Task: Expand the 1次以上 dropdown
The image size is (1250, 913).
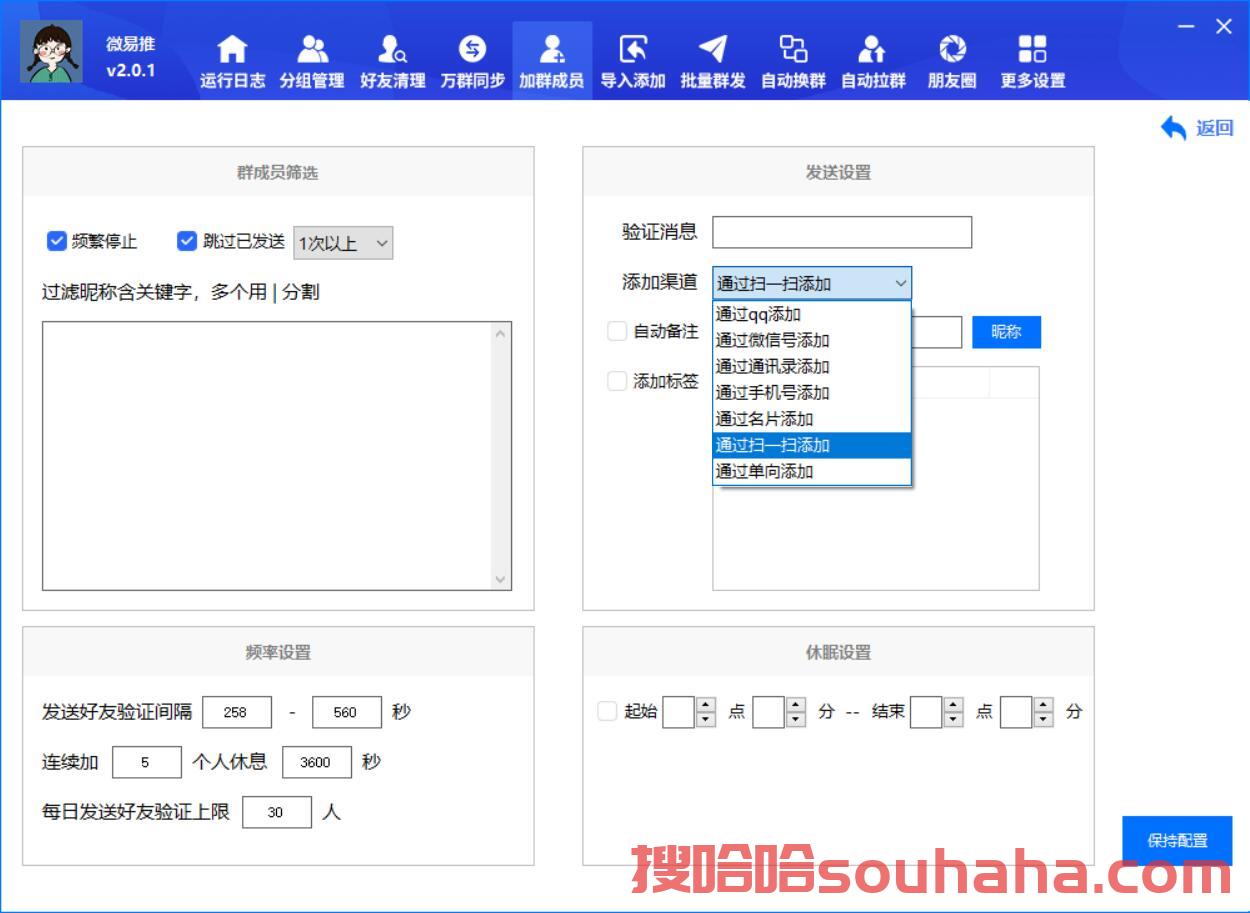Action: [342, 243]
